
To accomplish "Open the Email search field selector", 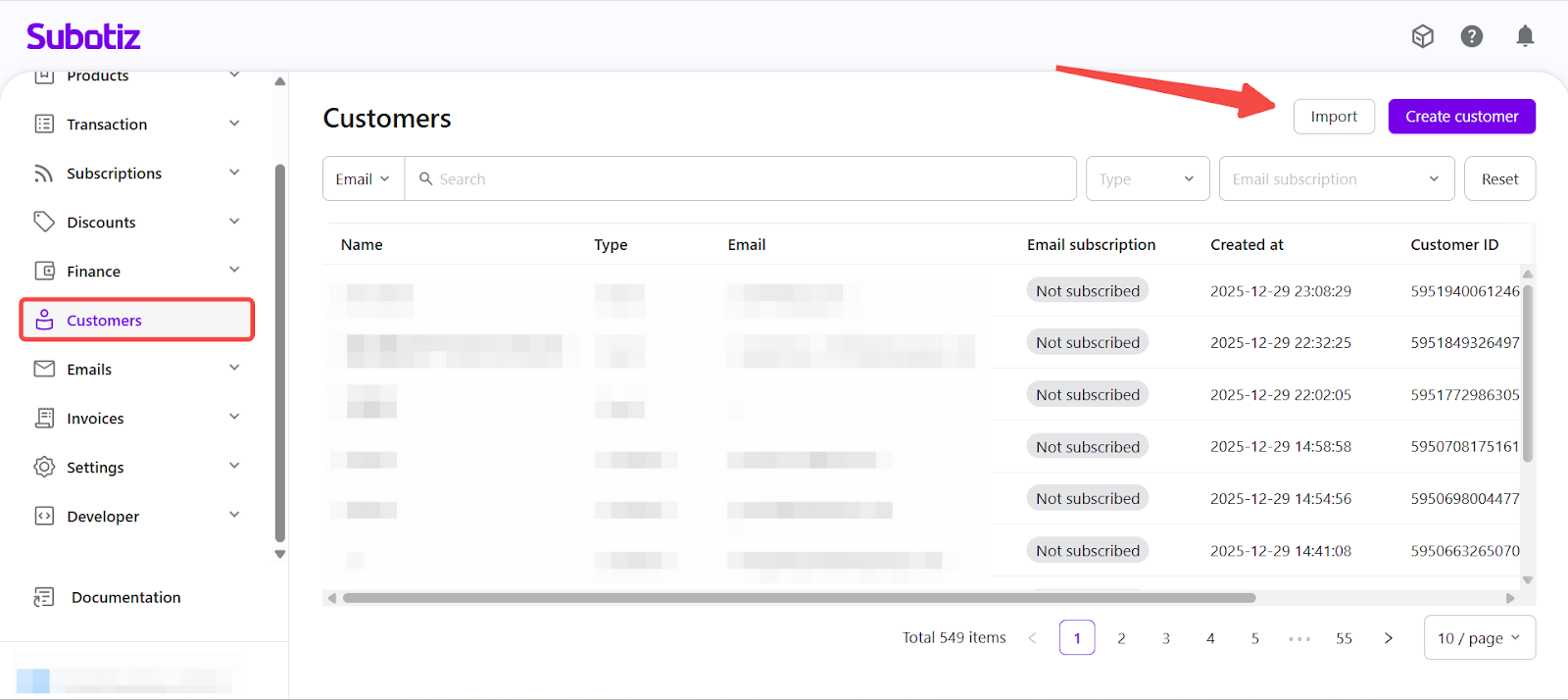I will pyautogui.click(x=363, y=179).
